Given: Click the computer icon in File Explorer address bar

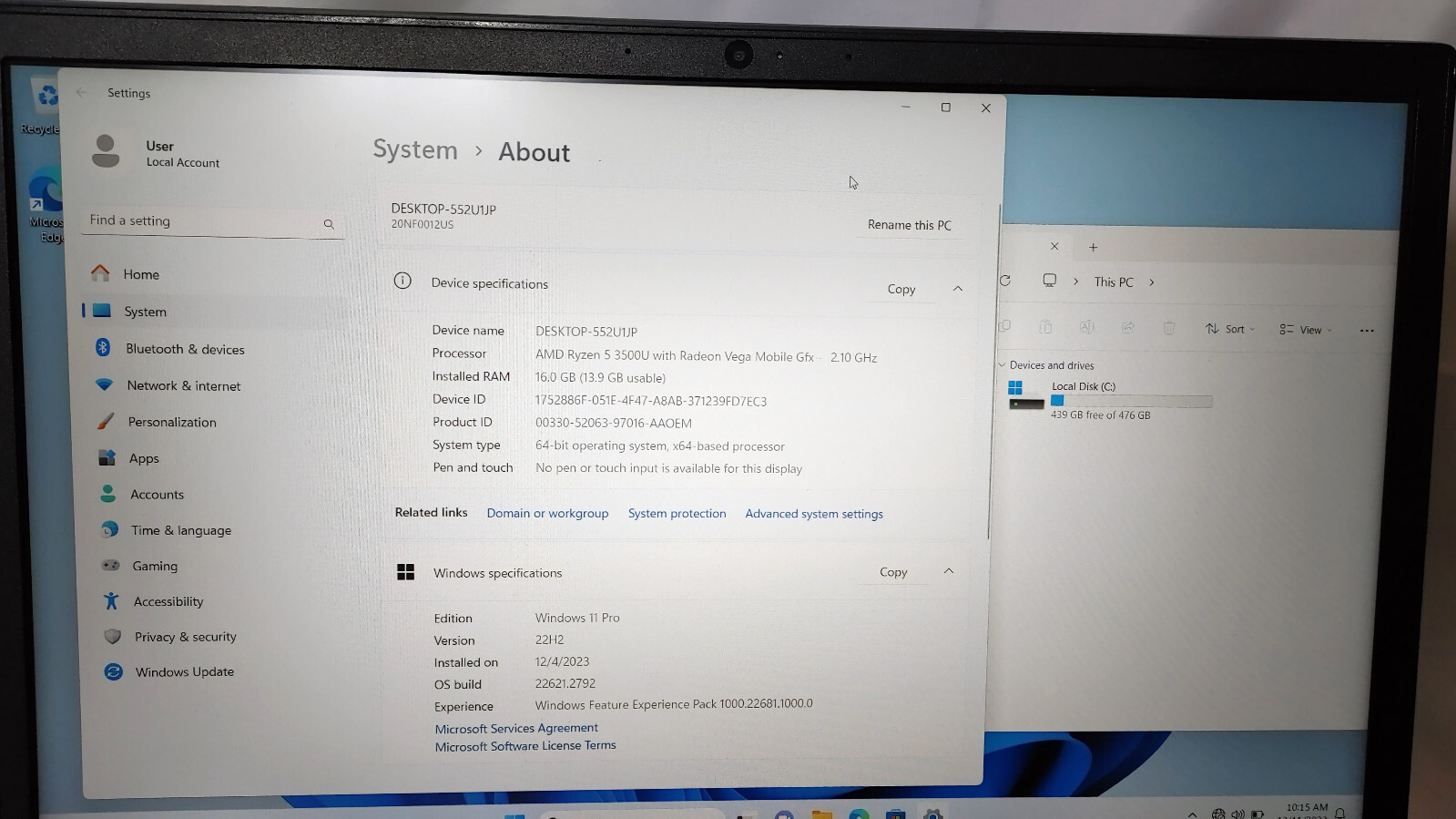Looking at the screenshot, I should 1049,281.
